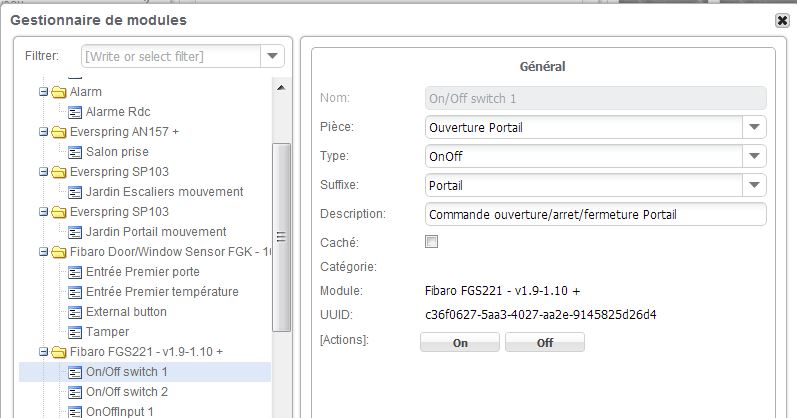The image size is (797, 418).
Task: Click the Fibaro FGS221 folder icon
Action: pos(59,352)
